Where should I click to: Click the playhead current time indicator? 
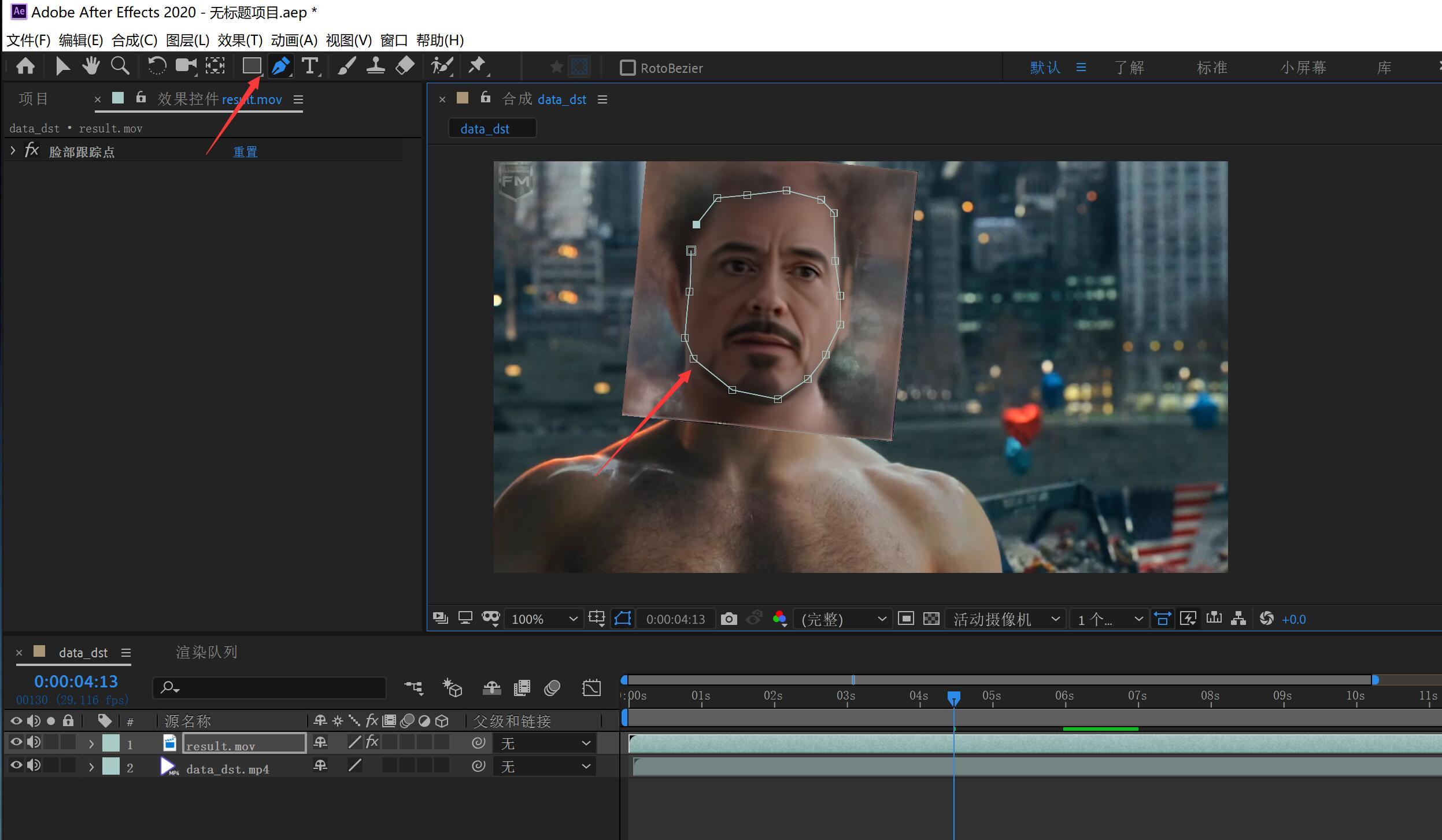(x=954, y=698)
